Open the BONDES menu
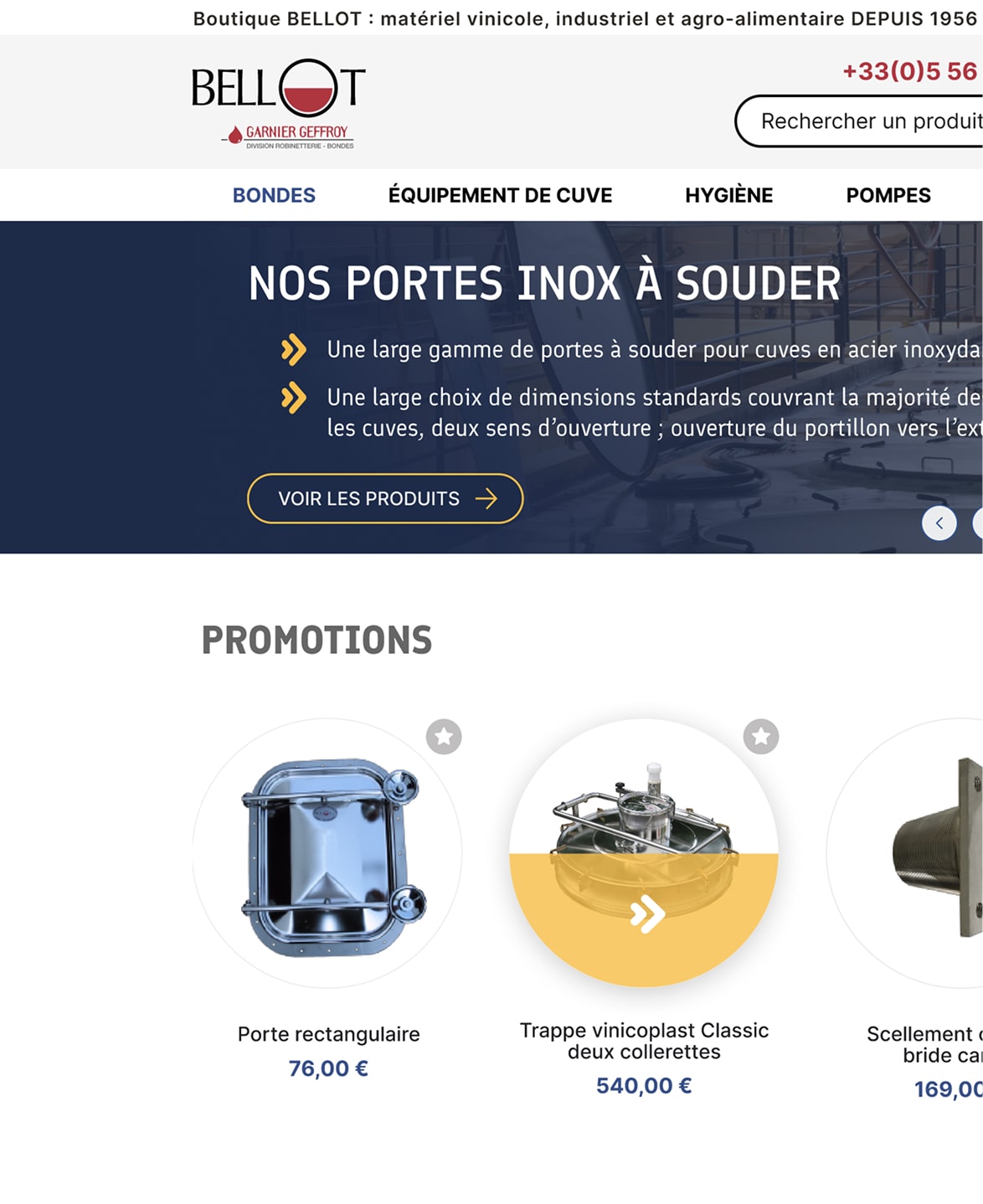The image size is (983, 1204). coord(274,195)
